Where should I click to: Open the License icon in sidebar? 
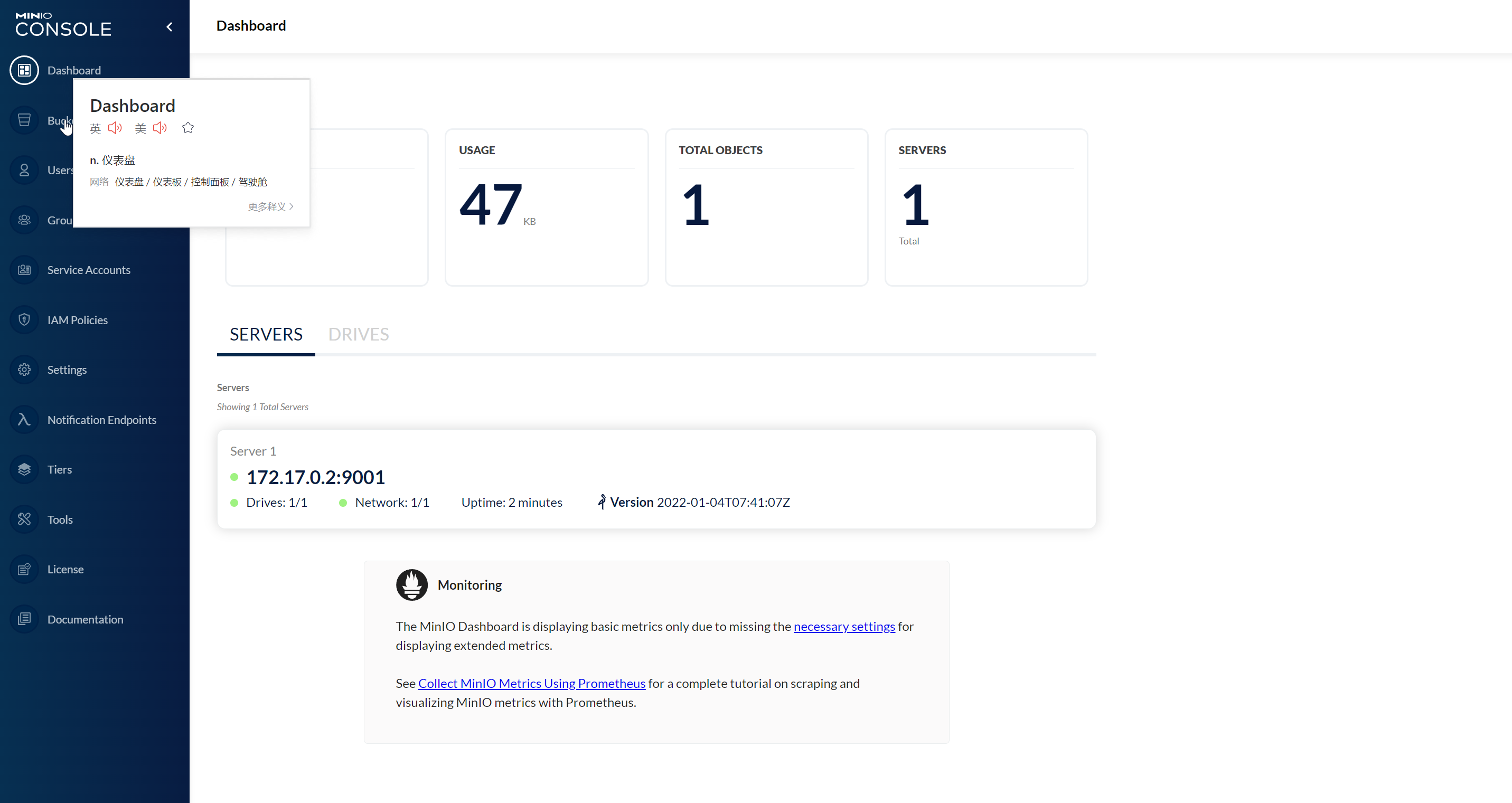click(24, 569)
